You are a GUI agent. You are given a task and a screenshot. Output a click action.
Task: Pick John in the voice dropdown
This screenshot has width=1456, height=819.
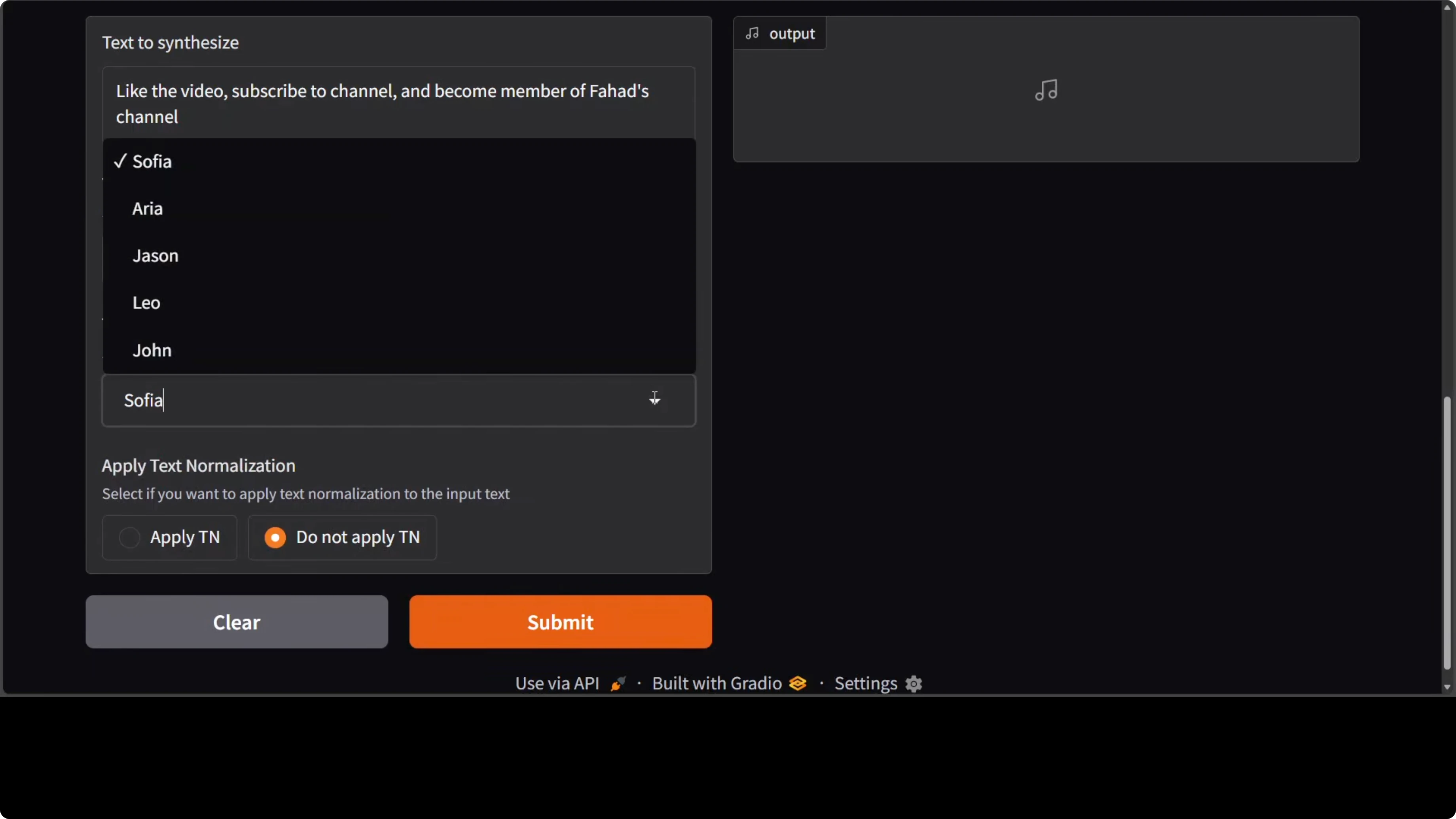(152, 351)
